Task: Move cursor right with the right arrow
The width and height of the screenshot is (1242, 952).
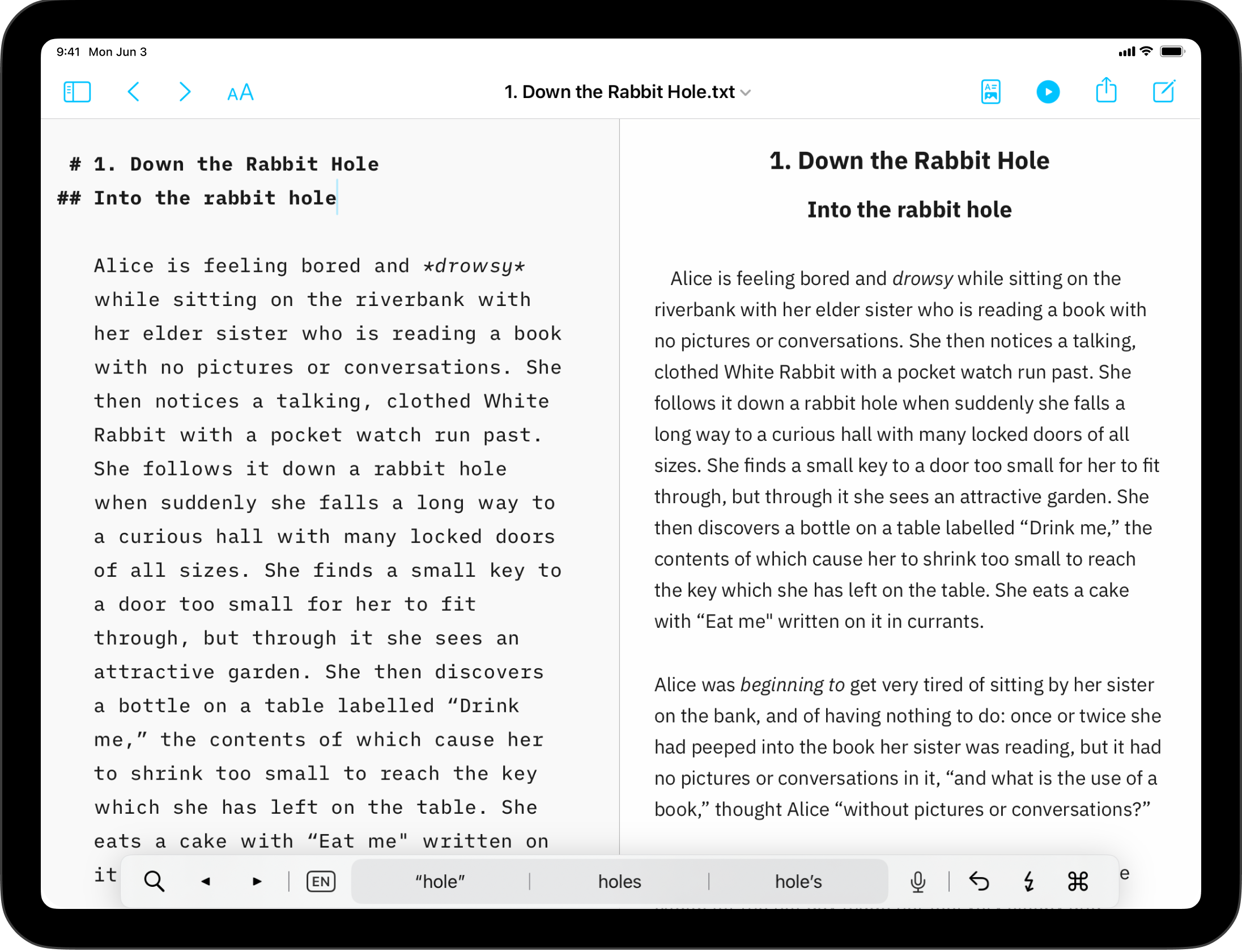Action: click(x=257, y=881)
